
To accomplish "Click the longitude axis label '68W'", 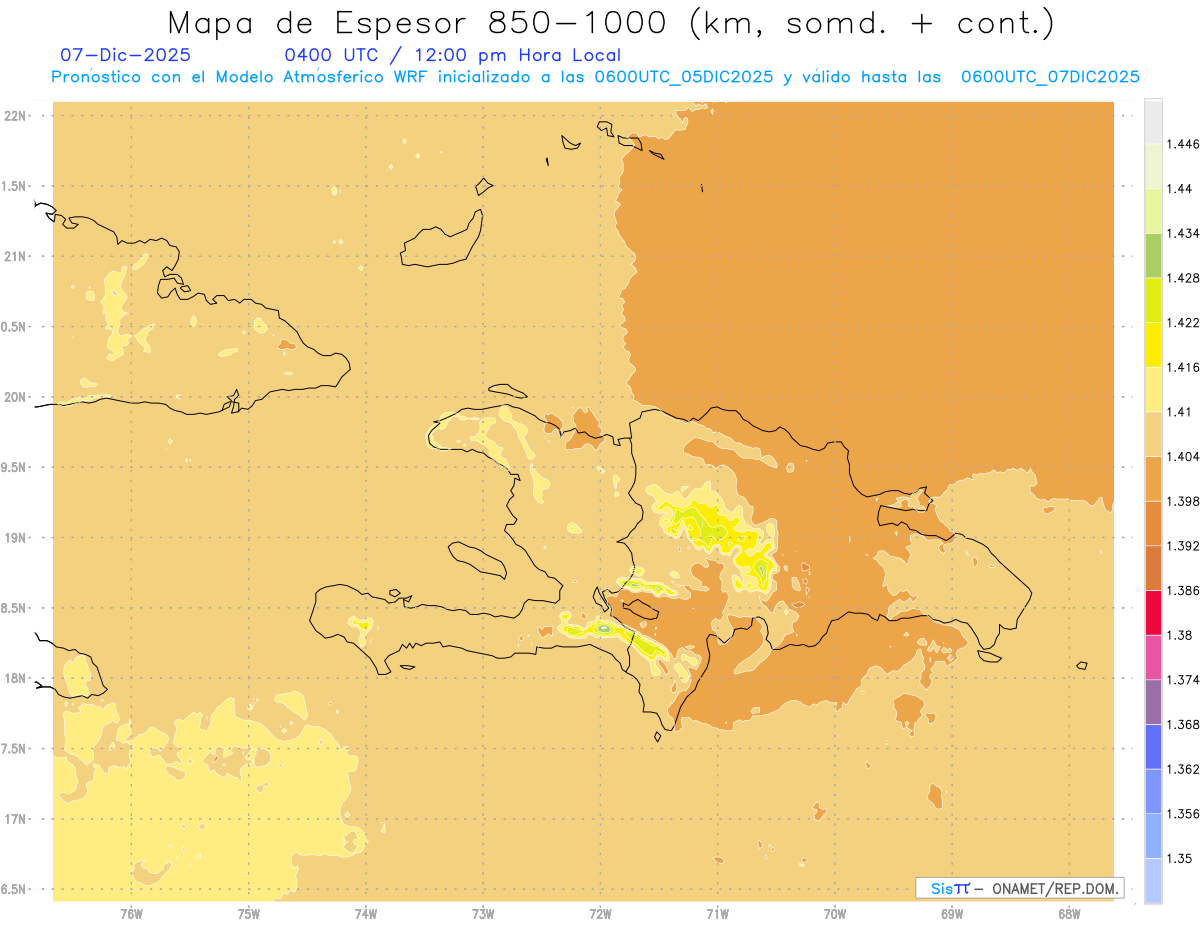I will [1069, 913].
